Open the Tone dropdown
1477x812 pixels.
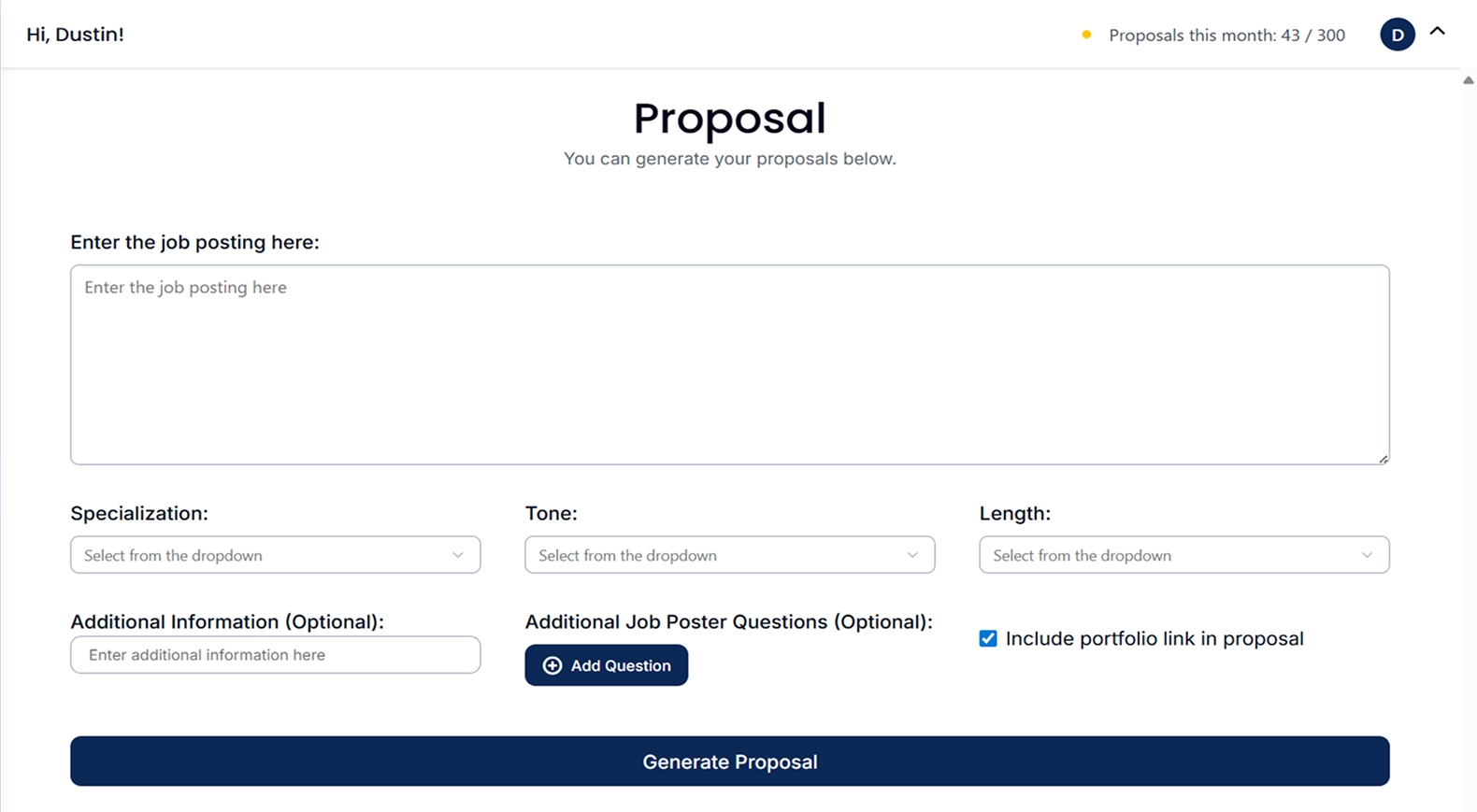coord(729,555)
